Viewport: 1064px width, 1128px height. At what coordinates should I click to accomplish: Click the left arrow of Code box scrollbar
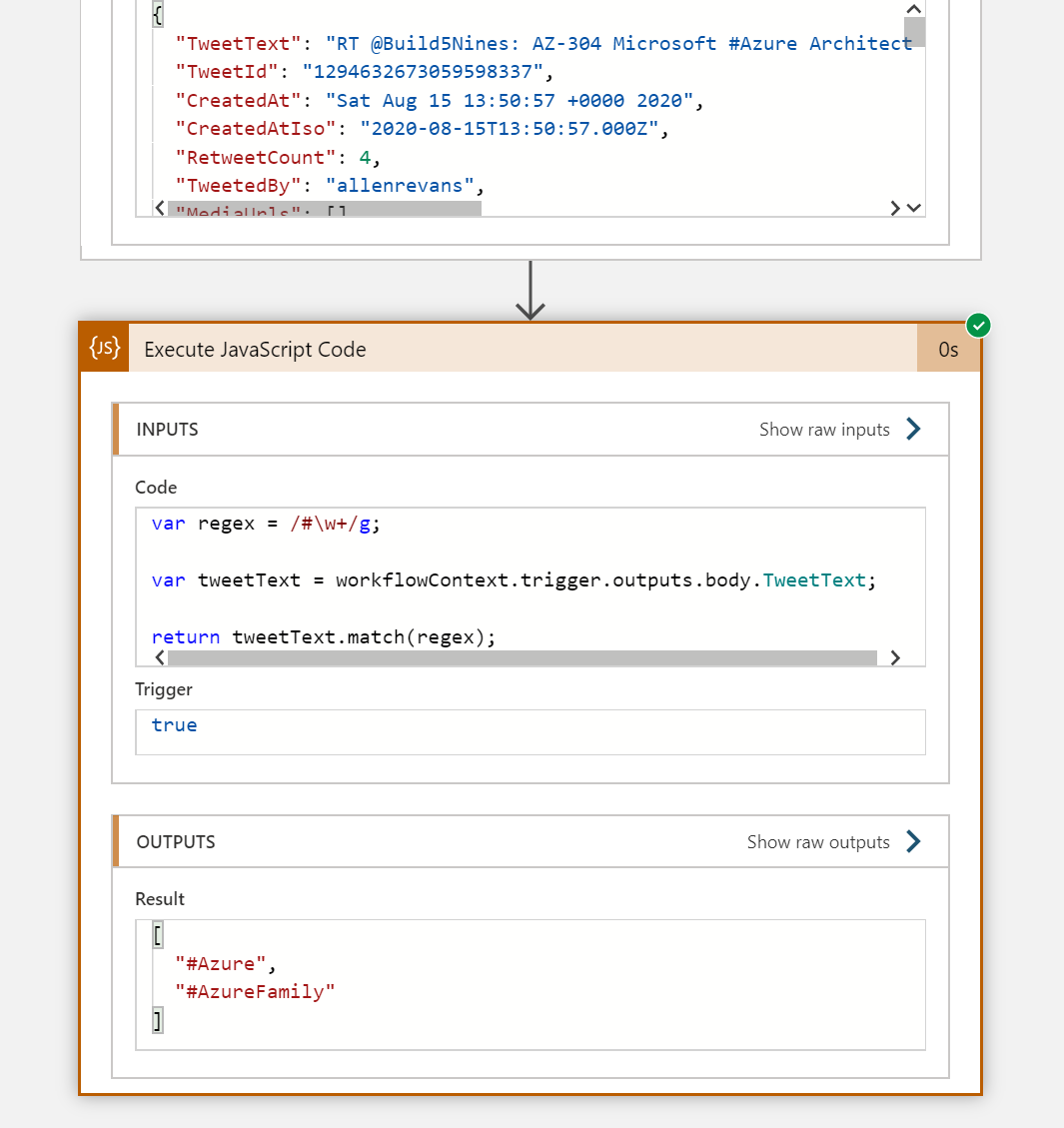160,657
